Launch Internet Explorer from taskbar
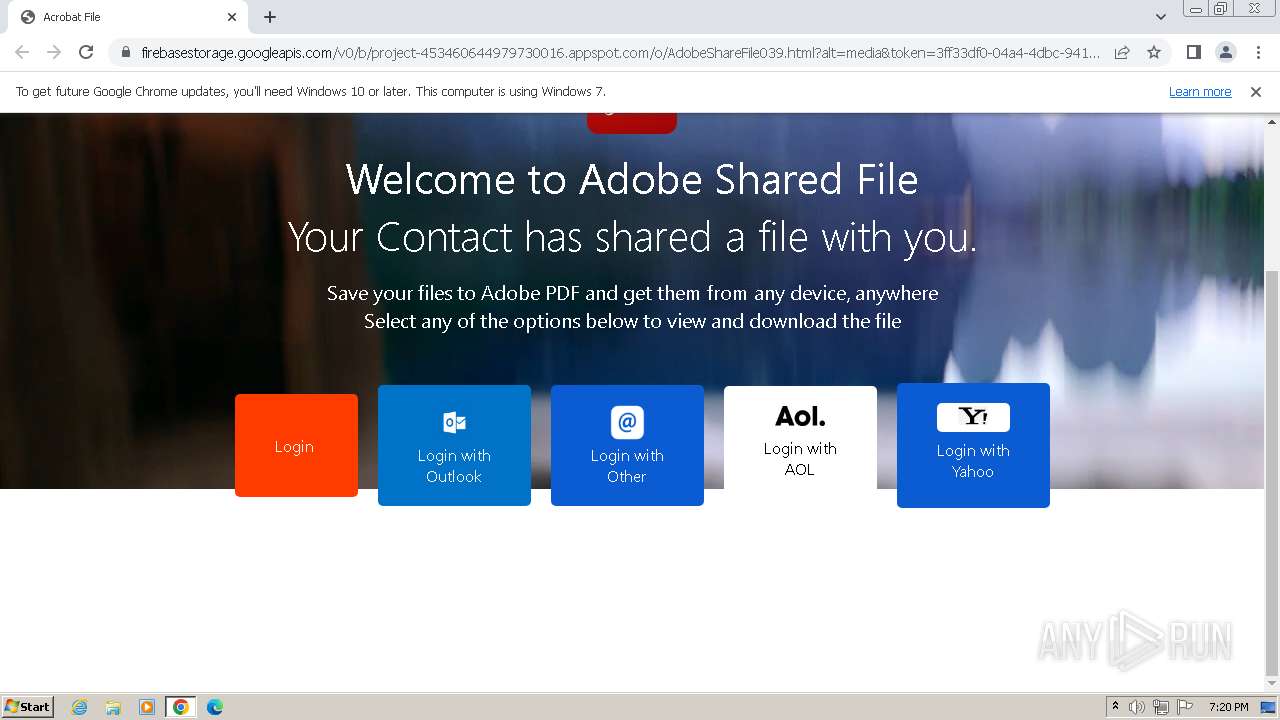 click(x=80, y=707)
